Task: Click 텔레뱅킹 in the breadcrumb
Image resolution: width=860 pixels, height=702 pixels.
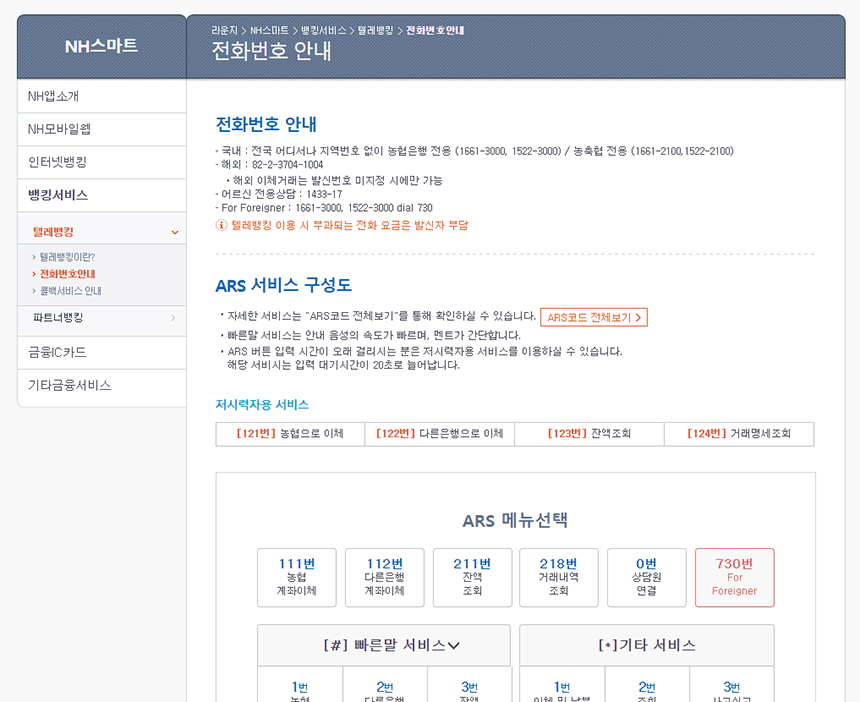Action: tap(376, 31)
